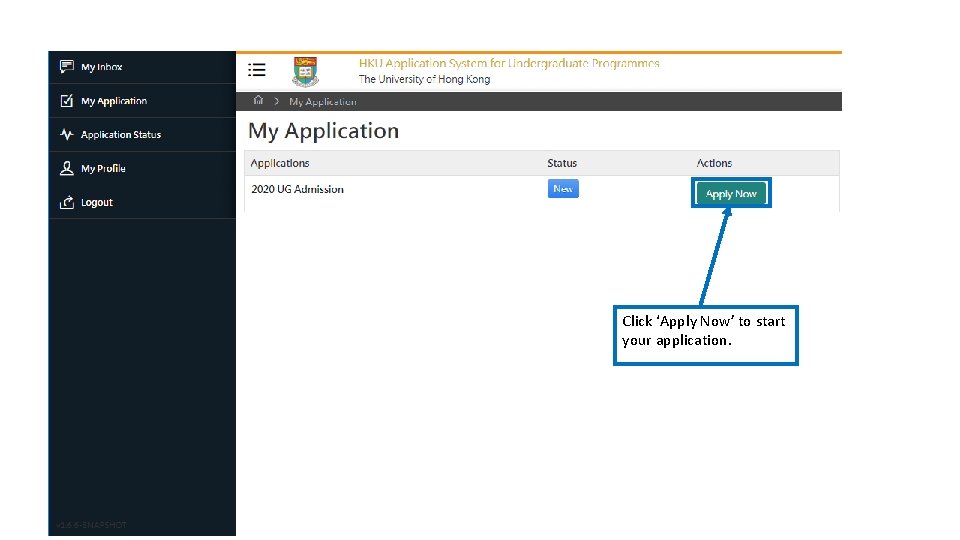
Task: Click the My Application page heading
Action: (x=323, y=131)
